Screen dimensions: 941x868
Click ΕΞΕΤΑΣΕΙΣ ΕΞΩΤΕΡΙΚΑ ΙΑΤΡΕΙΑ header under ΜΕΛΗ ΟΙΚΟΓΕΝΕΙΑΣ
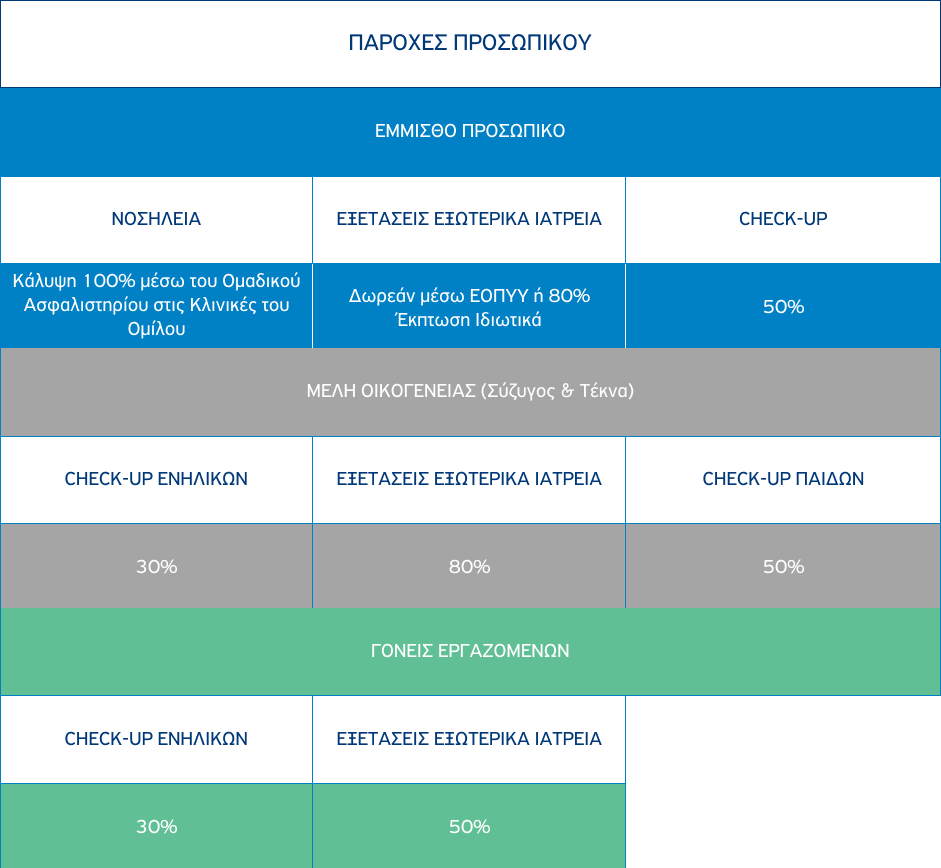(x=469, y=479)
